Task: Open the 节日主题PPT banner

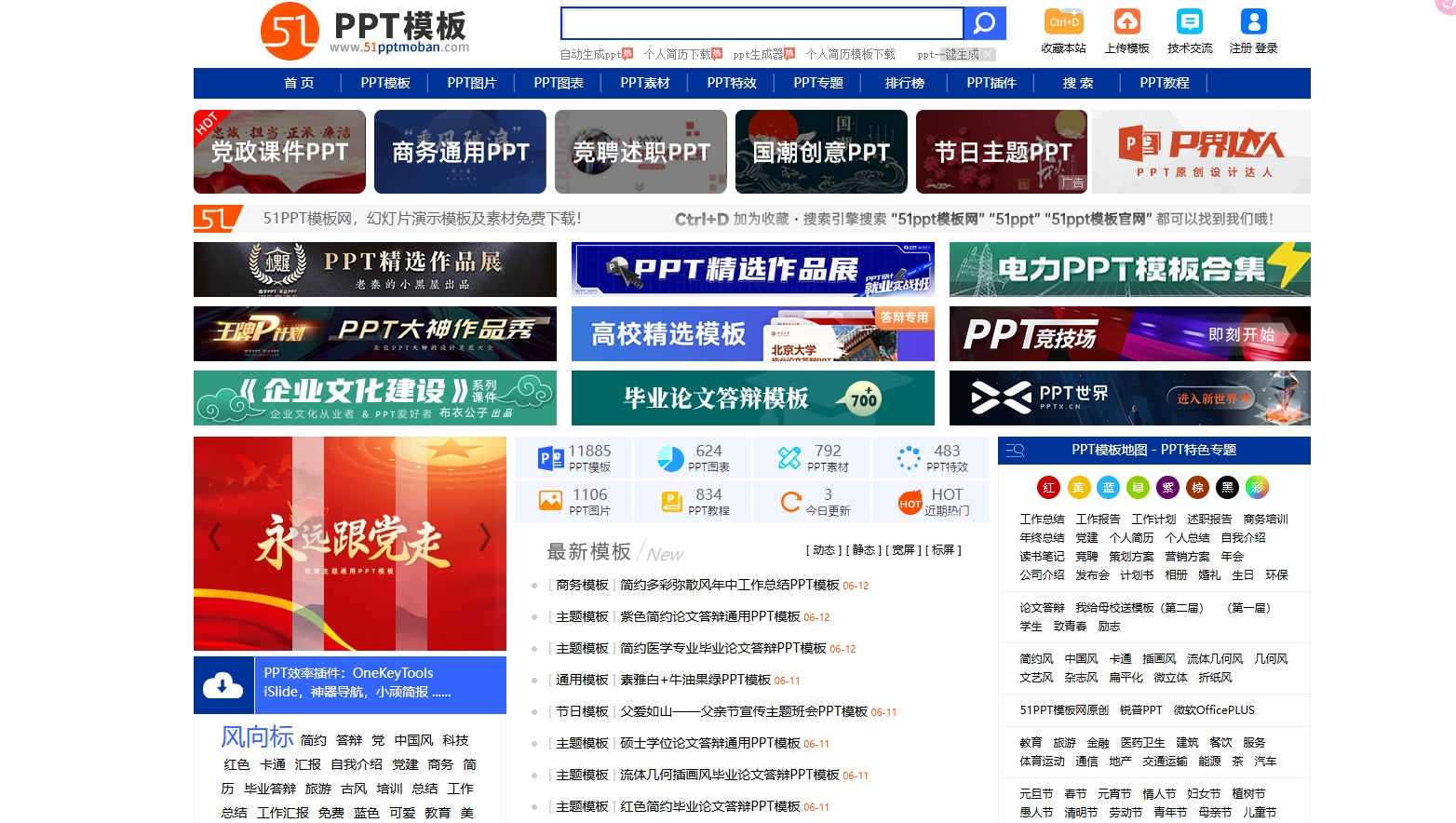Action: [x=1002, y=152]
